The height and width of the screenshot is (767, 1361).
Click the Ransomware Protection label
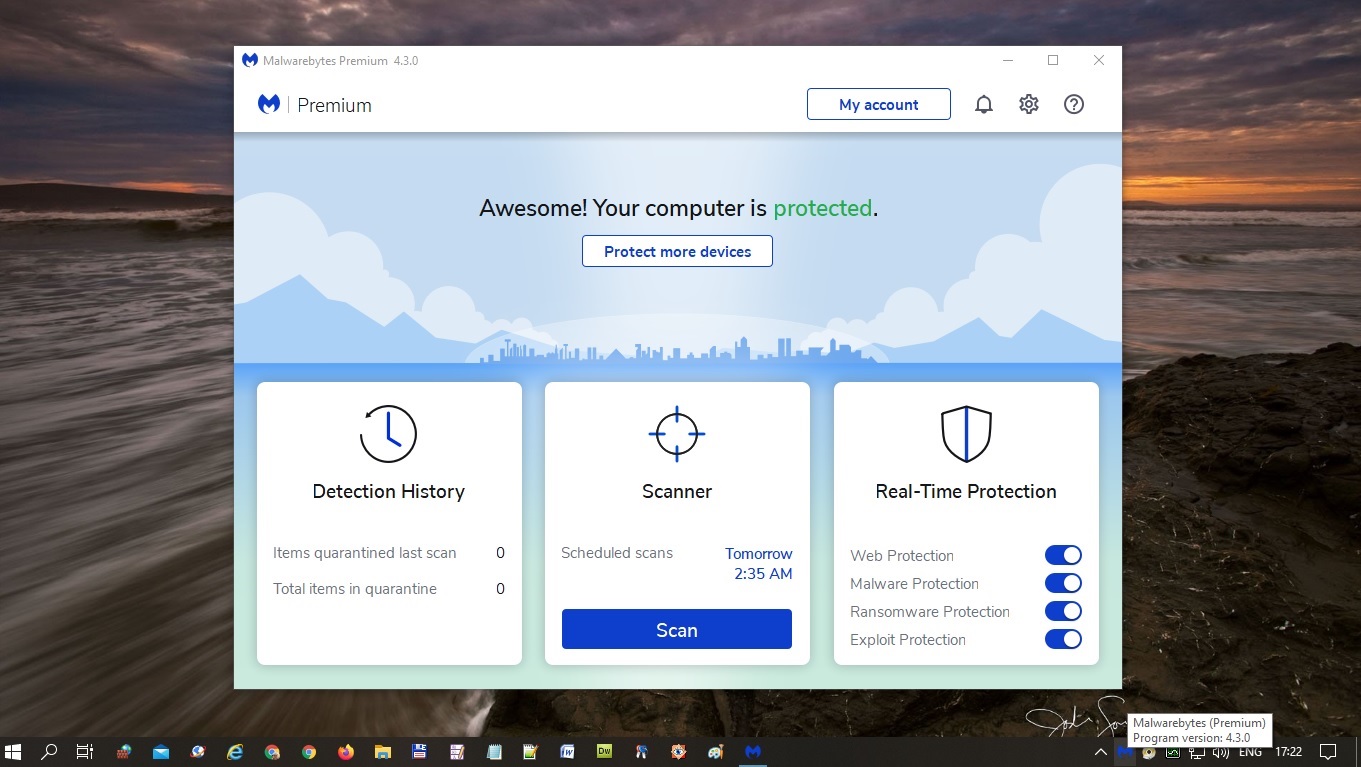[x=930, y=611]
